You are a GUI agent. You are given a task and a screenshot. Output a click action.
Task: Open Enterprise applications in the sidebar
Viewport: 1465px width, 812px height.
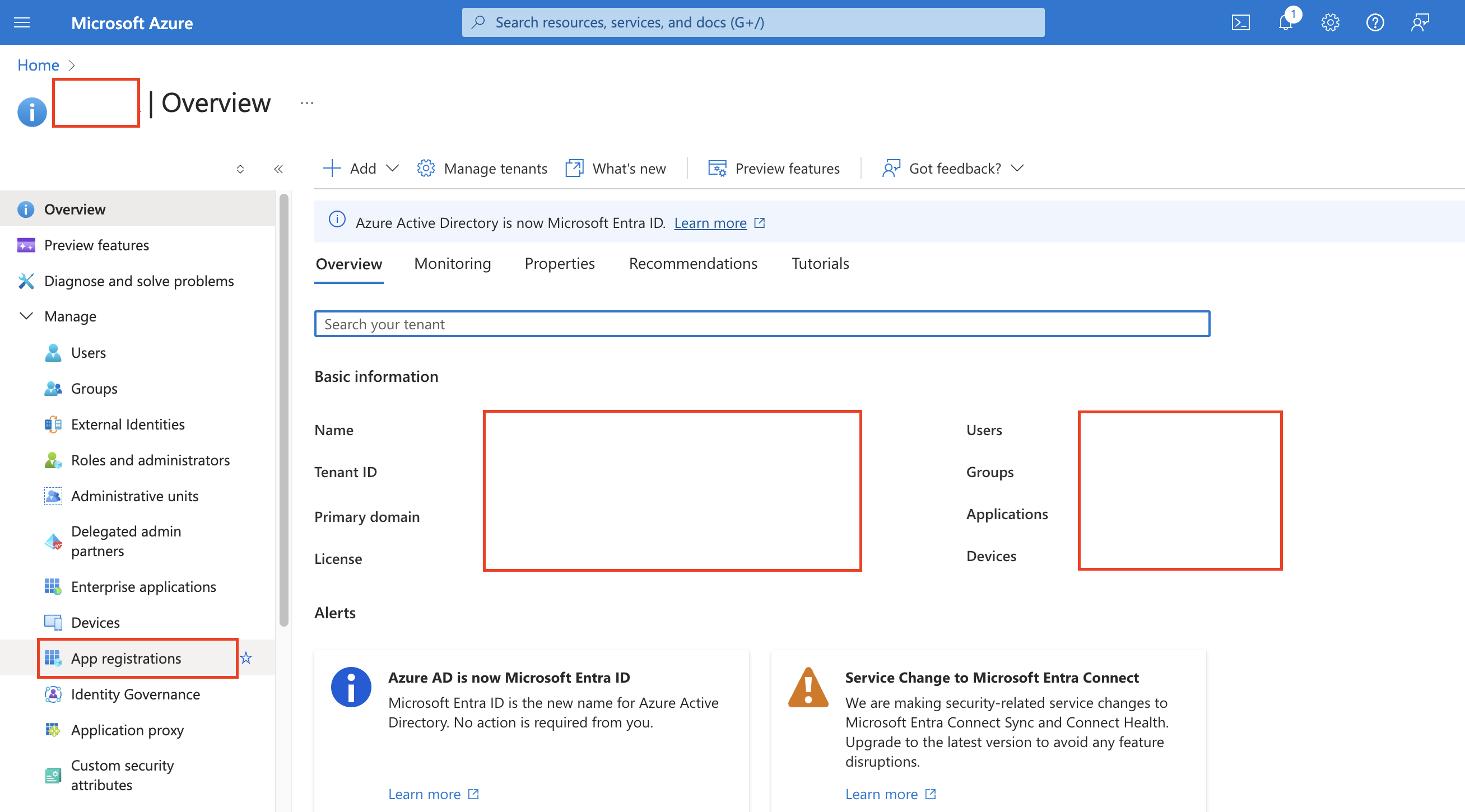(138, 587)
